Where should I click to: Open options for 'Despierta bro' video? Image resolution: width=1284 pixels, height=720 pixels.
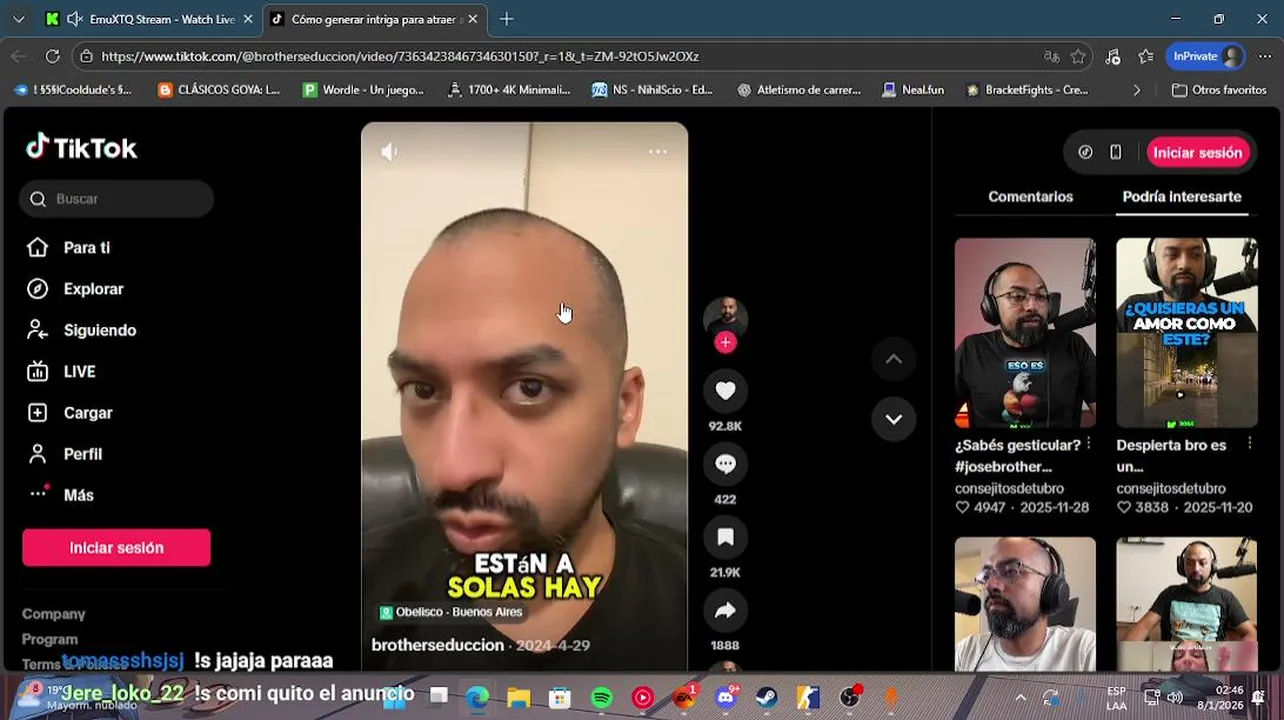coord(1250,444)
